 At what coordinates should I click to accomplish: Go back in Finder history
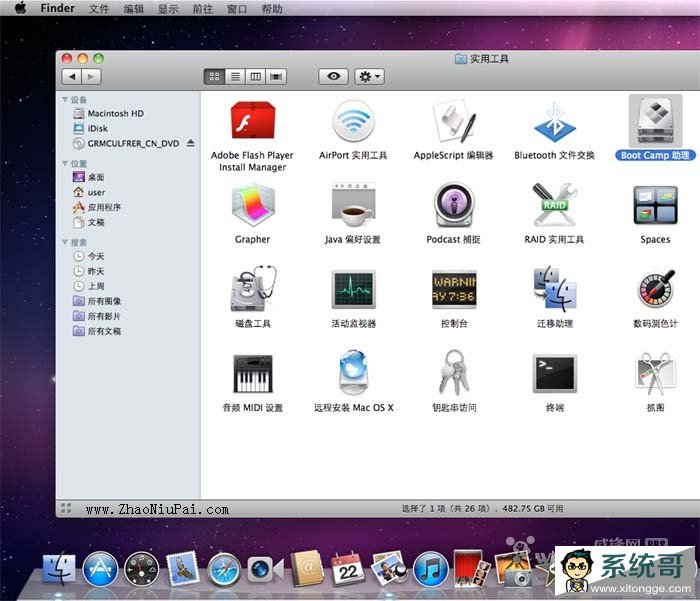[x=72, y=77]
